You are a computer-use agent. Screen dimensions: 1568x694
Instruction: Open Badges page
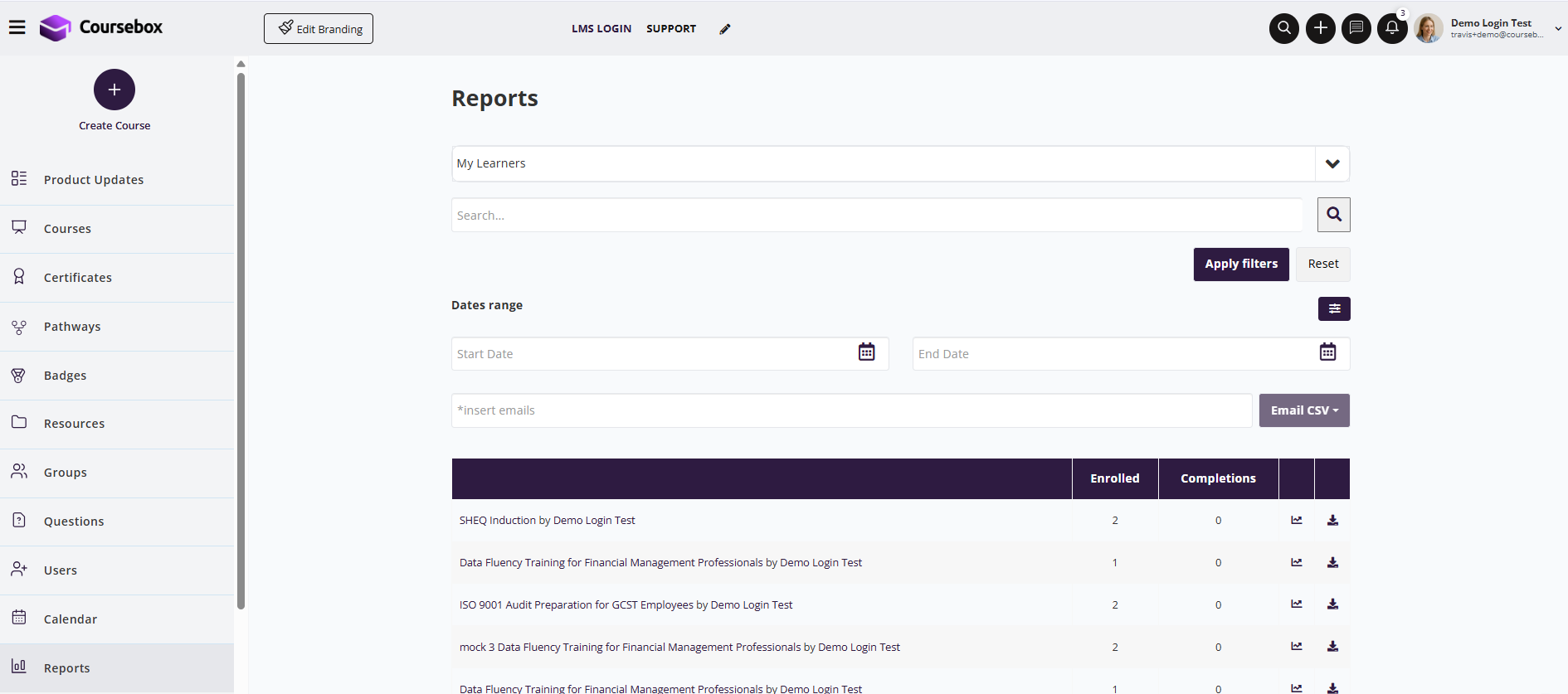(117, 376)
